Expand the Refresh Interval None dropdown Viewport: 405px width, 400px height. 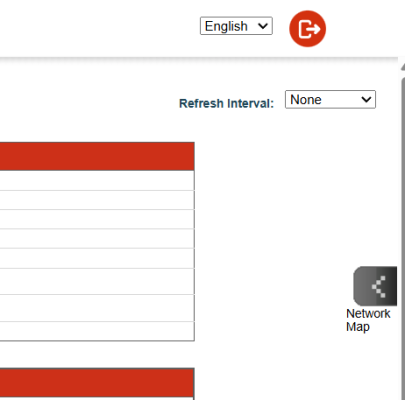tap(330, 99)
